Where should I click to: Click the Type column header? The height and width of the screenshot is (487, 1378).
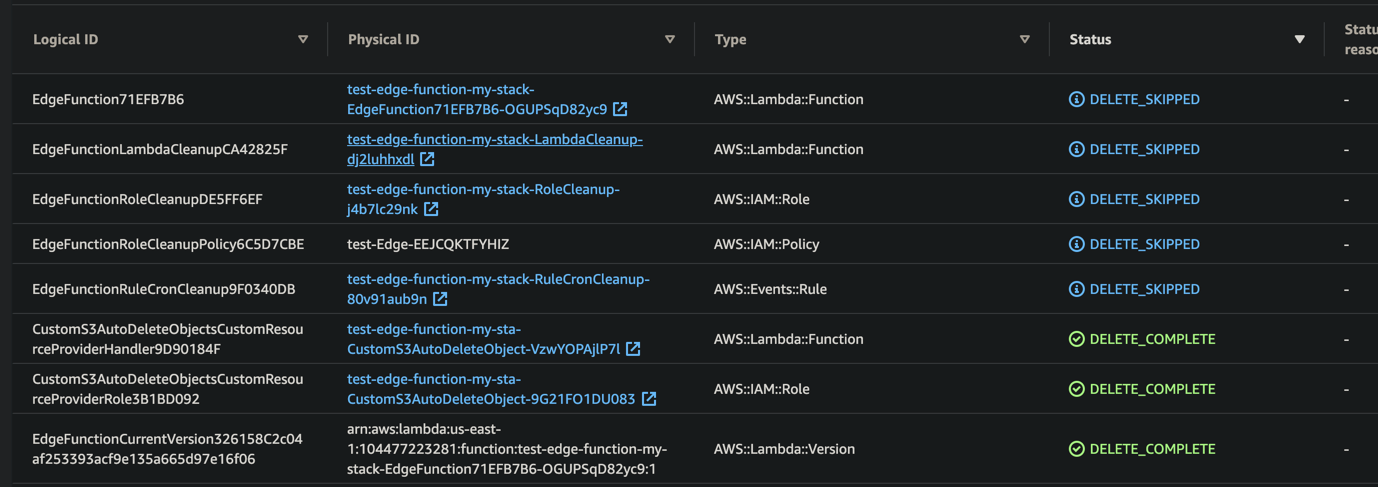tap(731, 40)
